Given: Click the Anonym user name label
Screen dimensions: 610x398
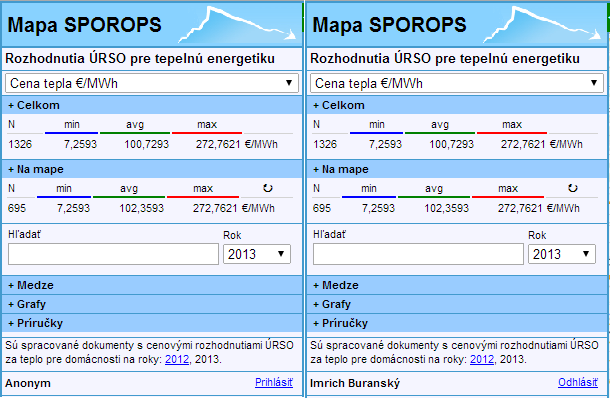Looking at the screenshot, I should pos(28,383).
